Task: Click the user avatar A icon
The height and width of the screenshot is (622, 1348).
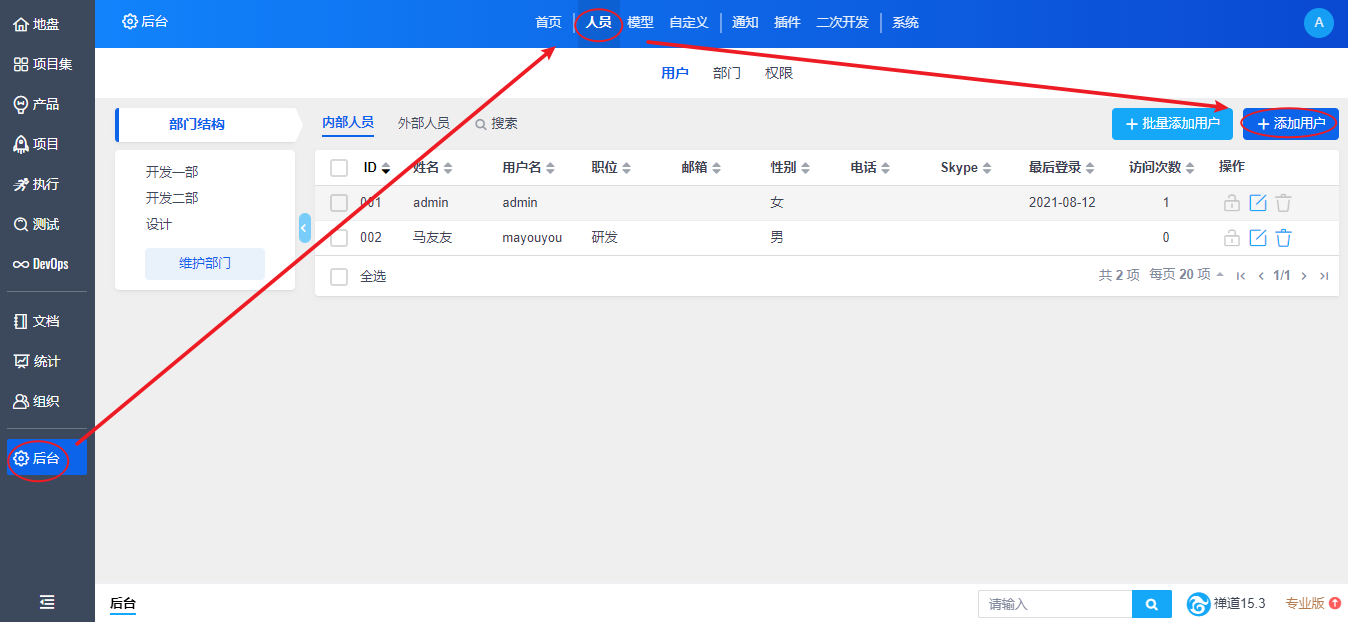Action: [1318, 22]
